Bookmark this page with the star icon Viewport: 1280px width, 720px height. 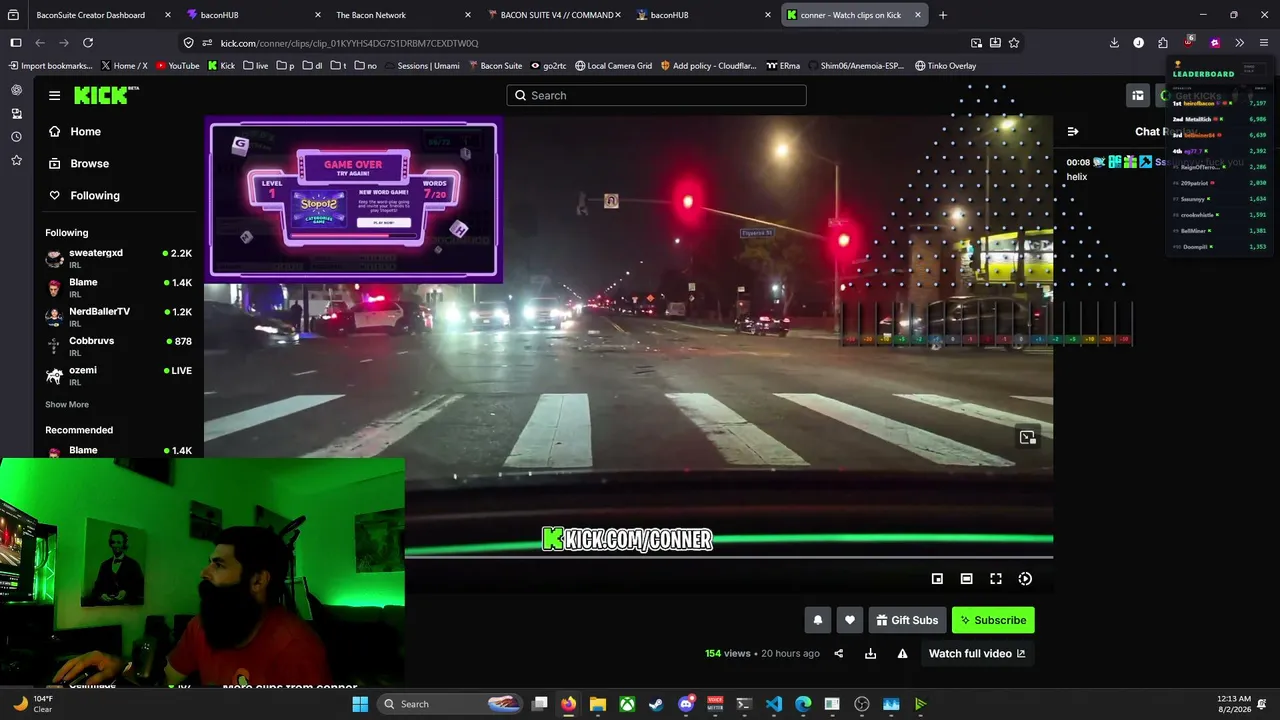(1014, 43)
